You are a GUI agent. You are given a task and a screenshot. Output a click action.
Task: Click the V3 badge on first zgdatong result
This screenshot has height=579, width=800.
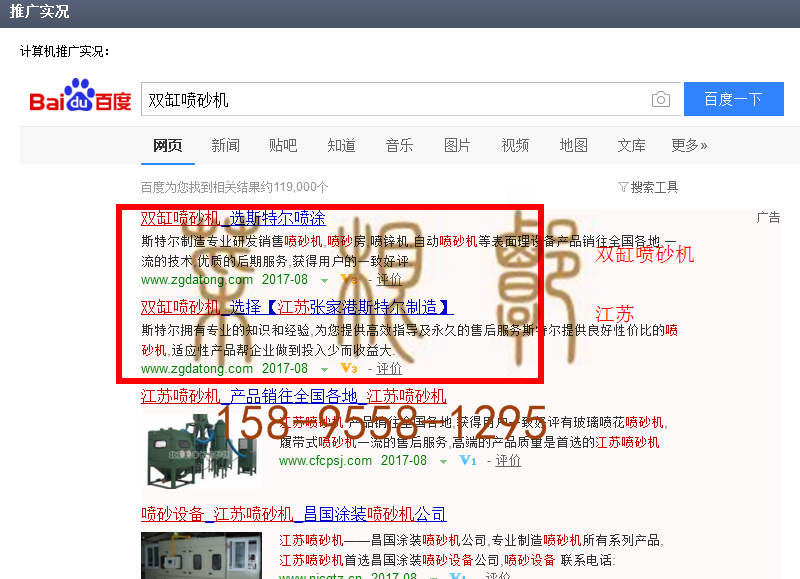[x=349, y=280]
